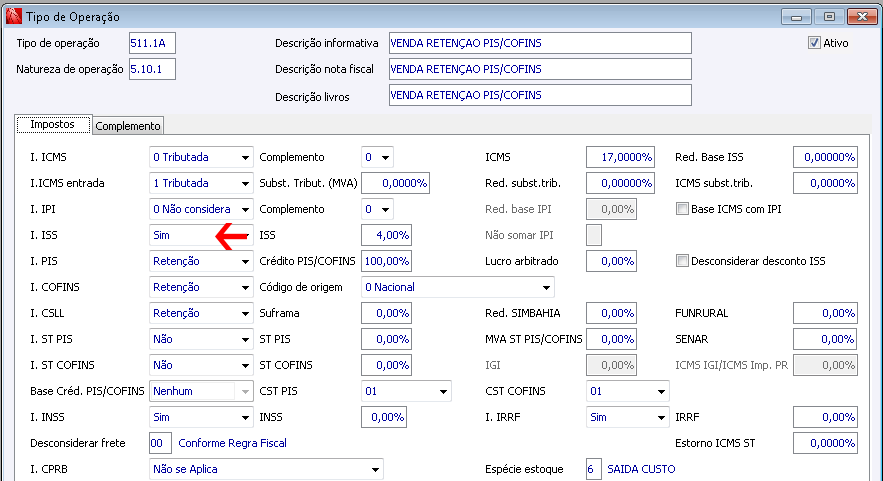Click the IRRF percentage field

[825, 417]
